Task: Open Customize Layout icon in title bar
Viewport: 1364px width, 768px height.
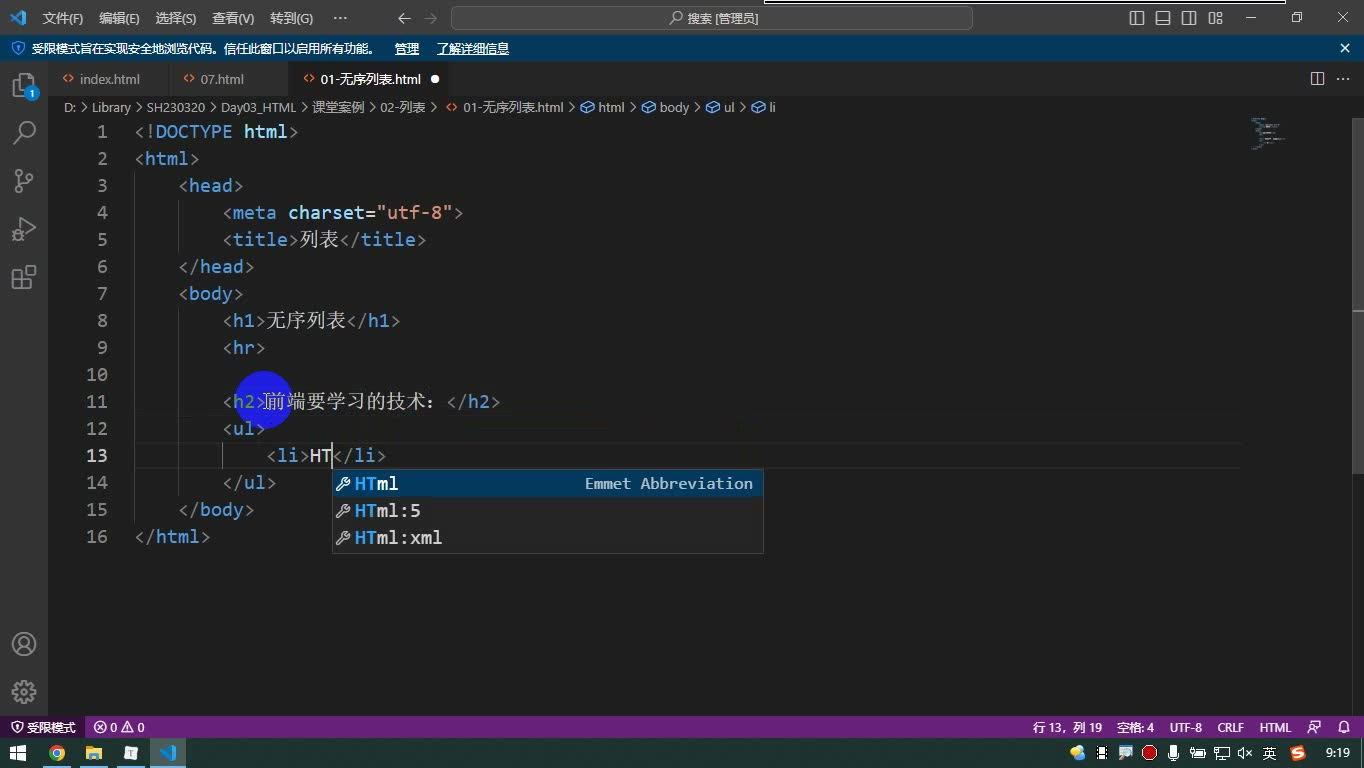Action: click(x=1215, y=18)
